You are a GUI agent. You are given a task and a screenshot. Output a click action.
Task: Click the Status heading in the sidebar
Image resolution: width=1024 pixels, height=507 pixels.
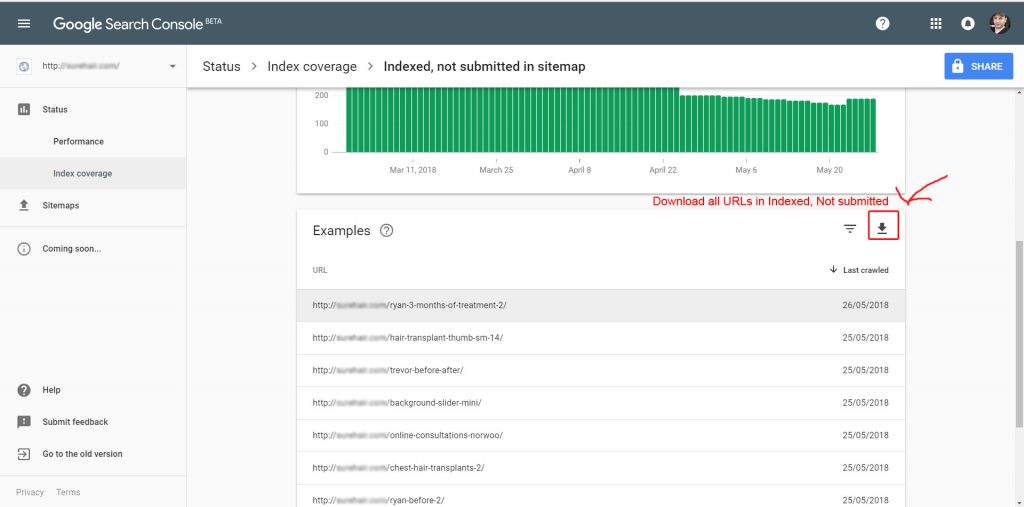click(x=55, y=109)
